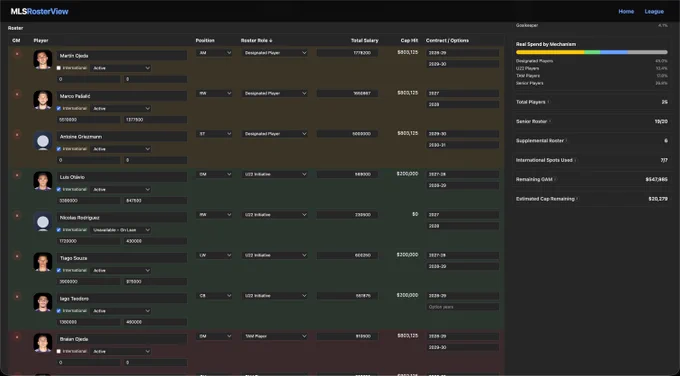This screenshot has height=376, width=680.
Task: Open Marco Pašalić's Roster Role dropdown
Action: (275, 93)
